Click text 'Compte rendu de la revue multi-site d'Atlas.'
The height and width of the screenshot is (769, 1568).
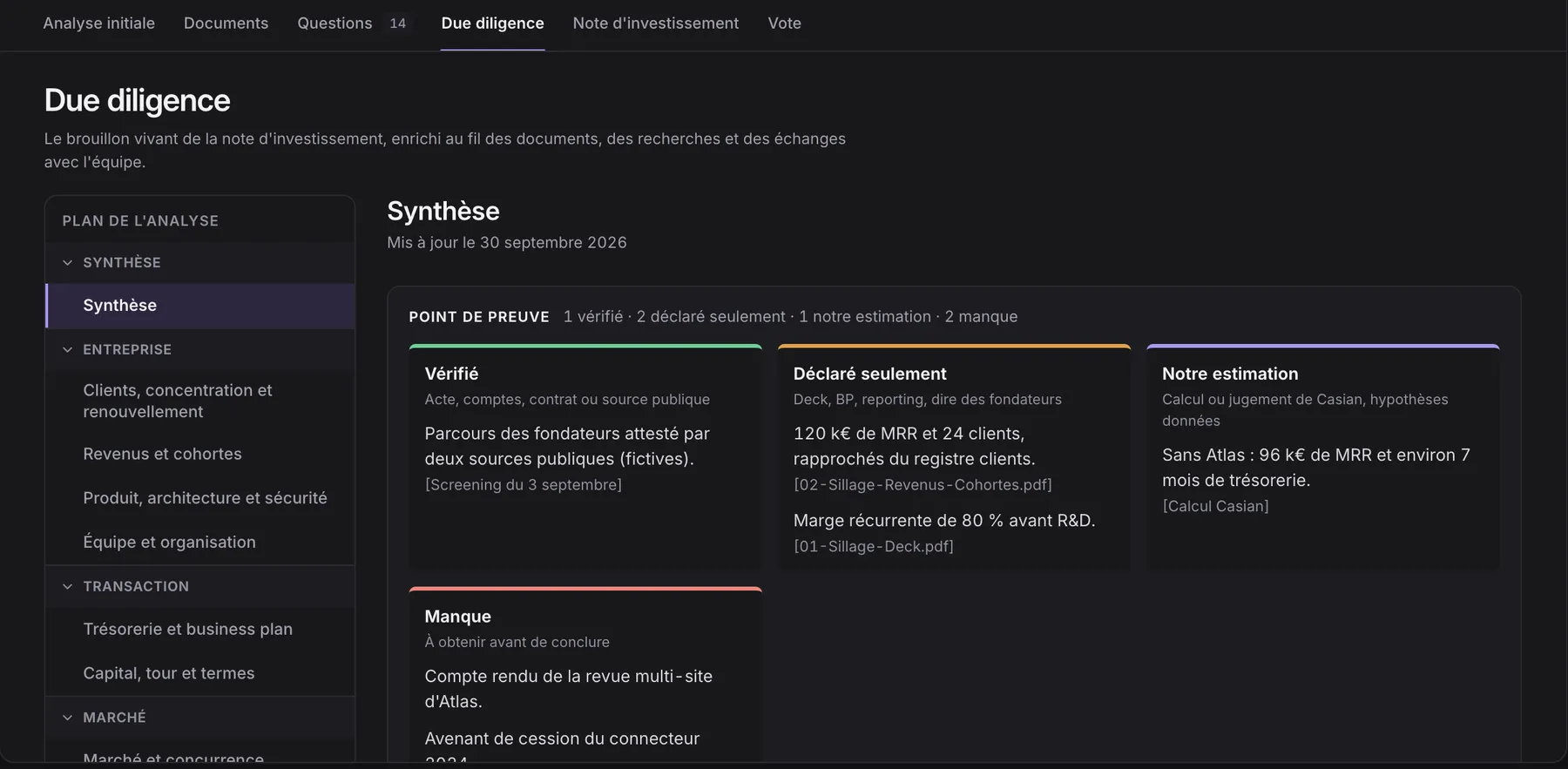point(568,689)
